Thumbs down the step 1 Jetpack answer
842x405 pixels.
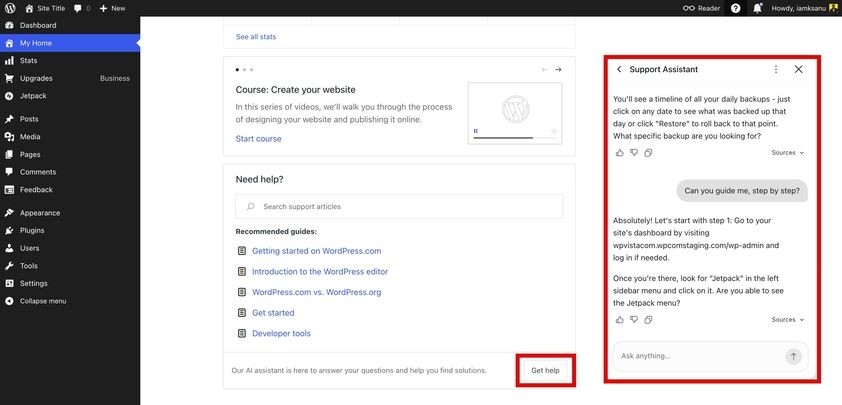pos(634,320)
